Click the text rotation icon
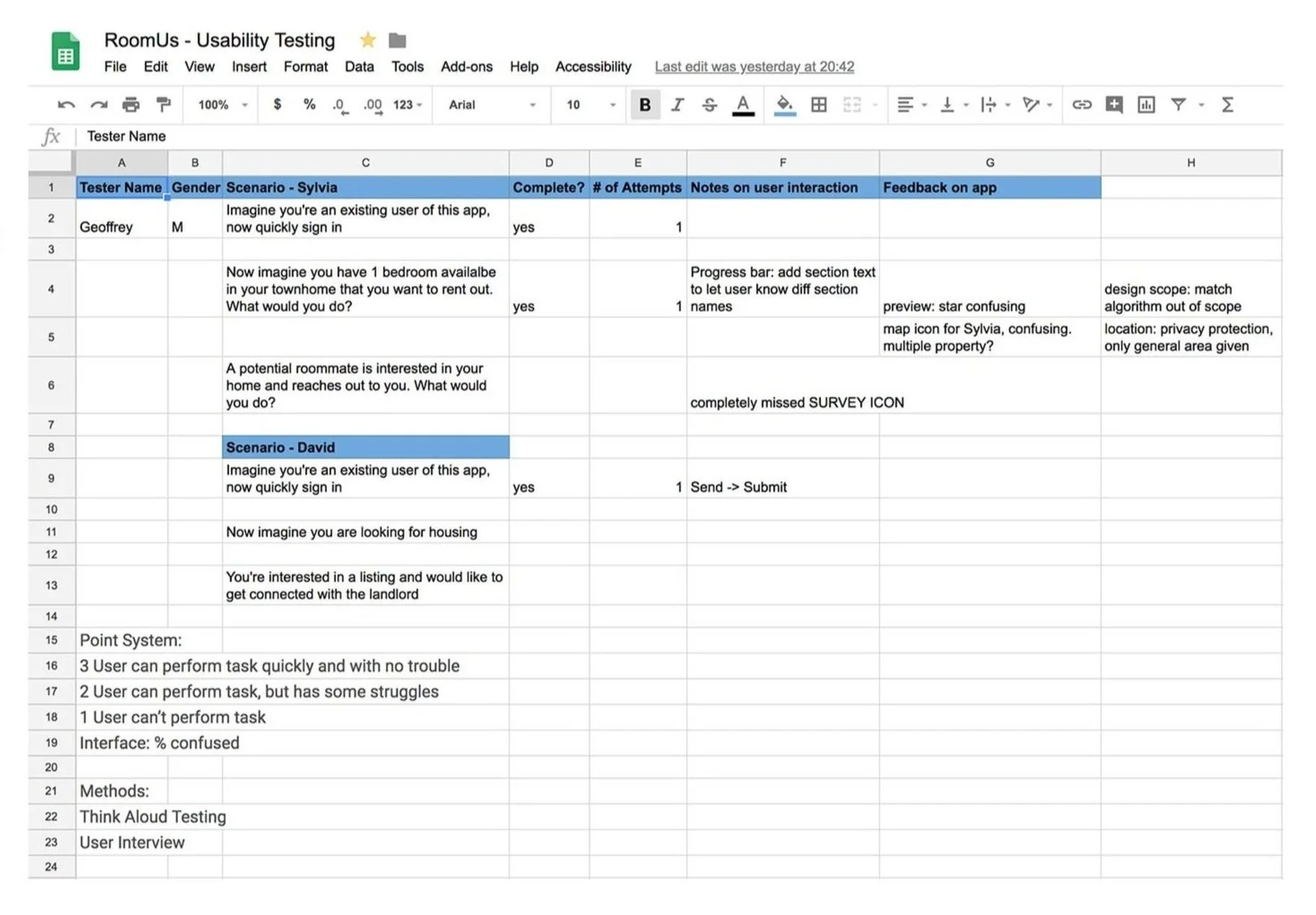Image resolution: width=1316 pixels, height=915 pixels. point(1031,105)
